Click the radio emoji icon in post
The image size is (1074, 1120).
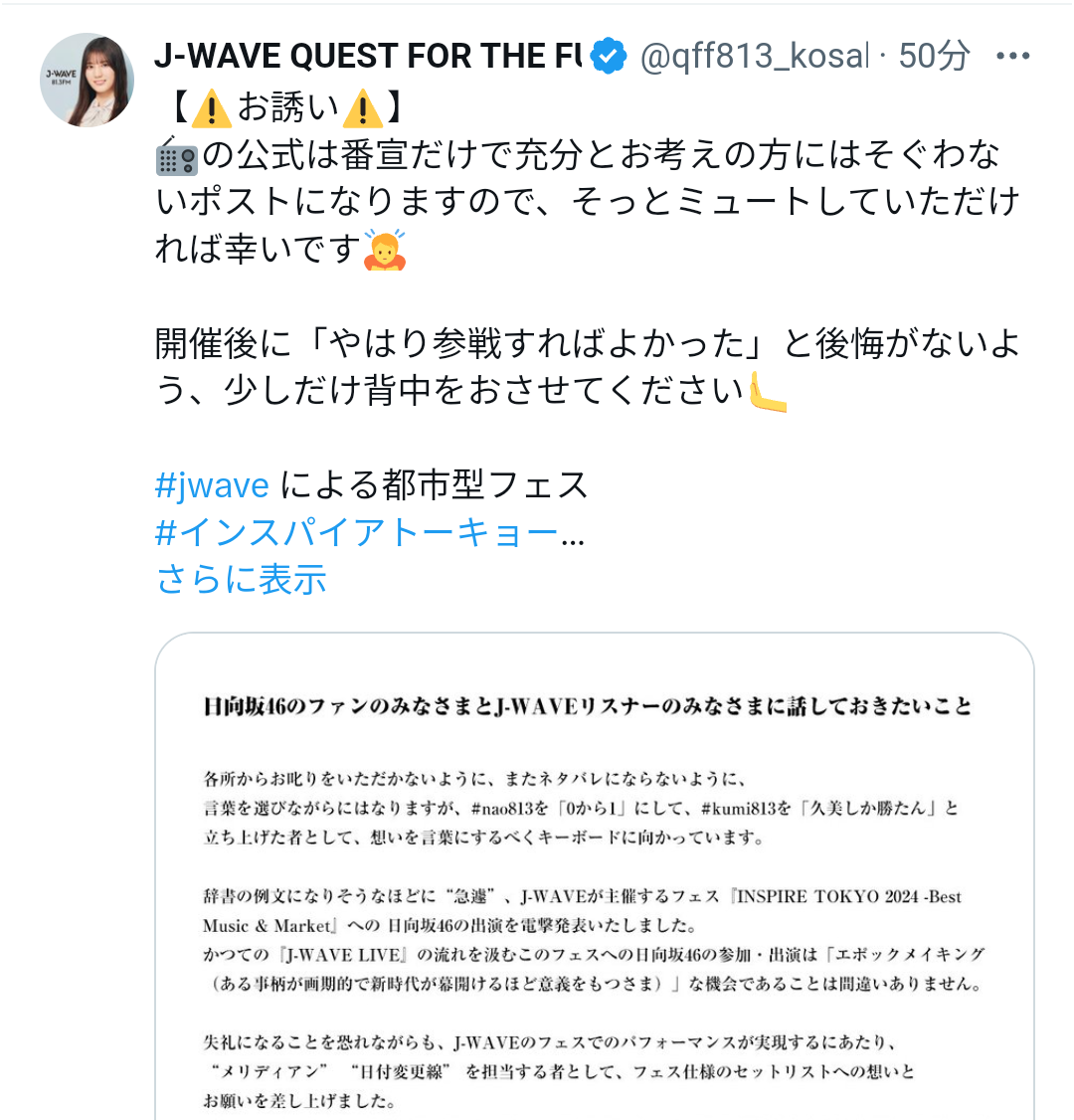(176, 156)
